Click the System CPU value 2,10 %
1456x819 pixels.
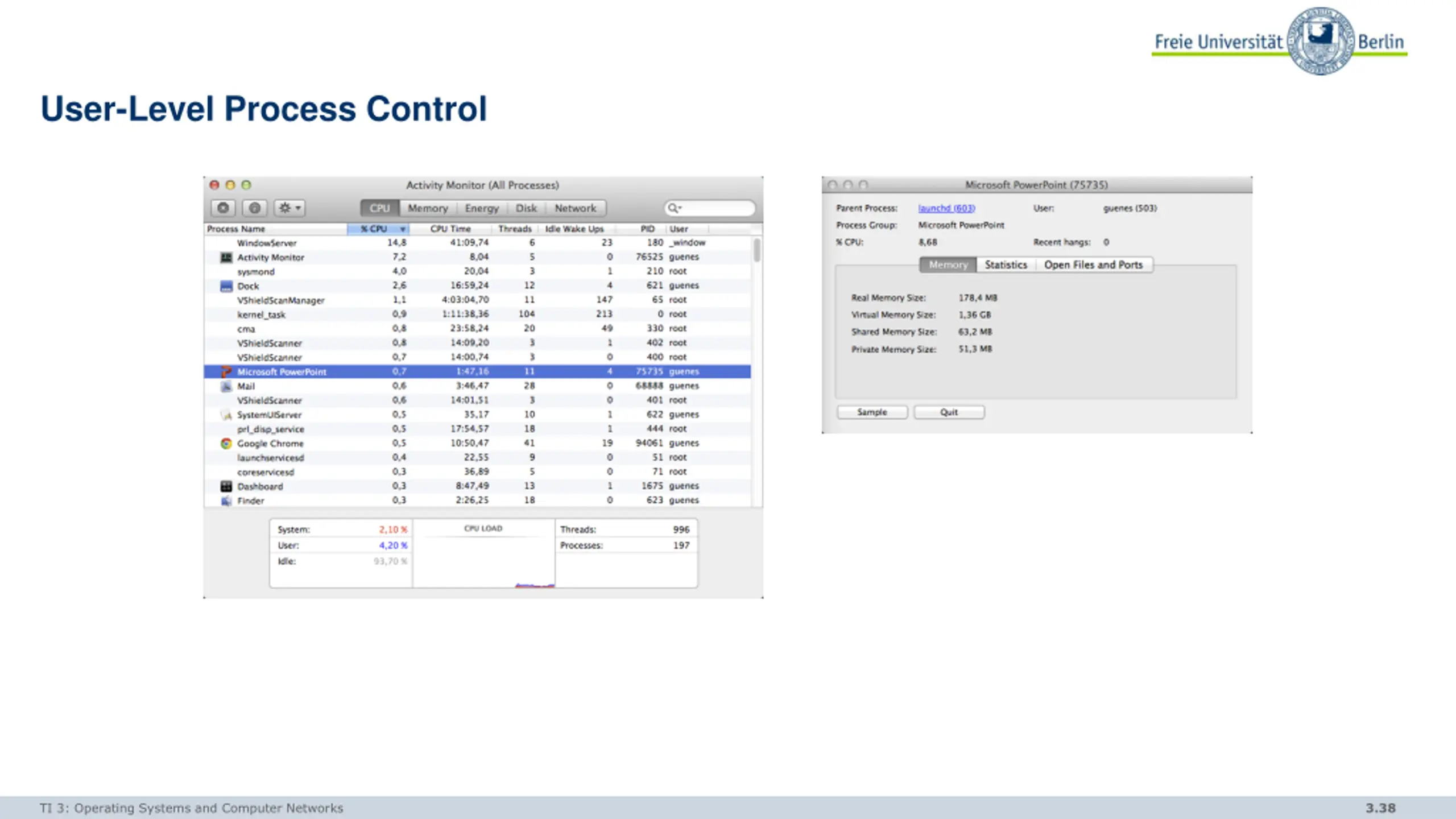pyautogui.click(x=393, y=530)
